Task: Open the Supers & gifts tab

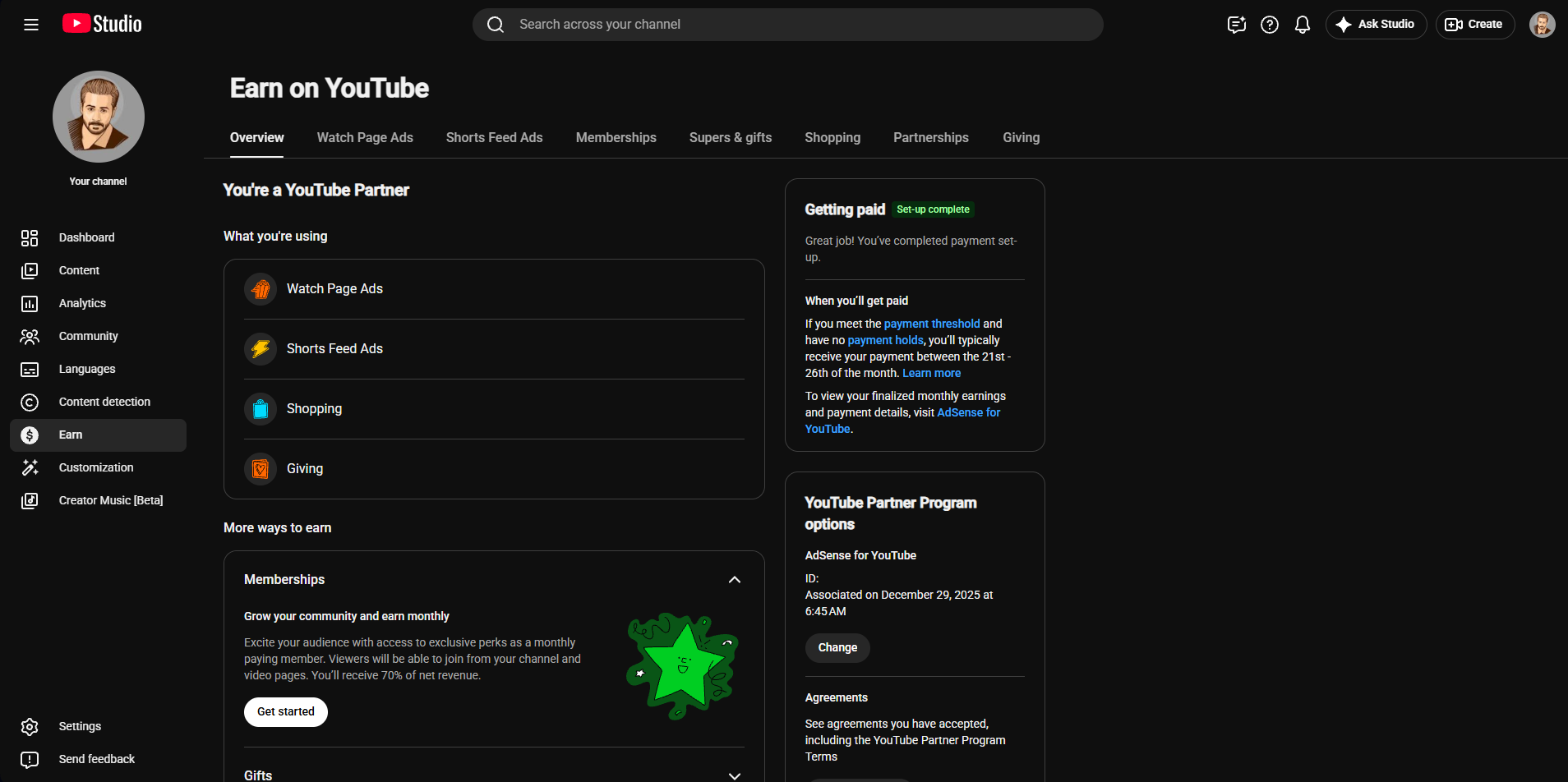Action: tap(731, 138)
